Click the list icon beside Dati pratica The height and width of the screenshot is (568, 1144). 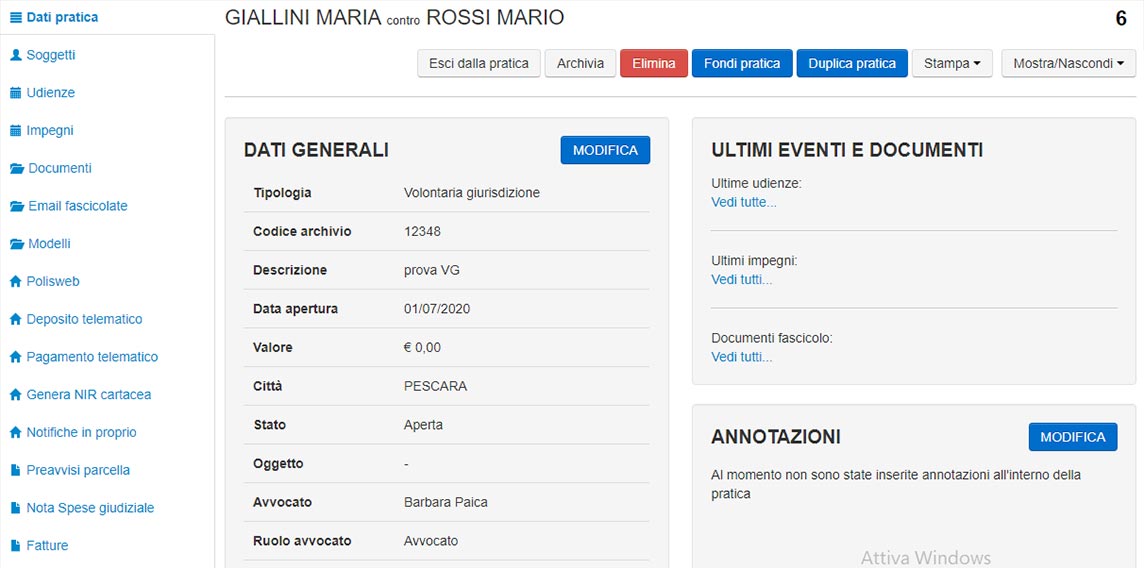tap(16, 17)
